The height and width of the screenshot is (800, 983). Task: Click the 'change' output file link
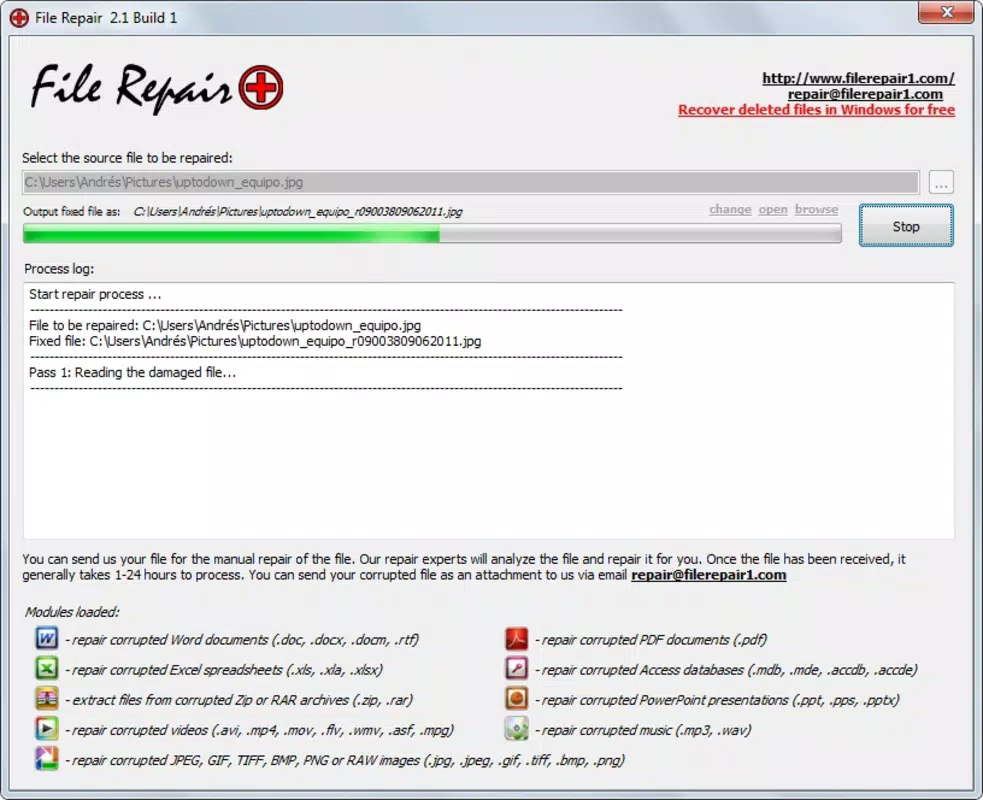730,209
